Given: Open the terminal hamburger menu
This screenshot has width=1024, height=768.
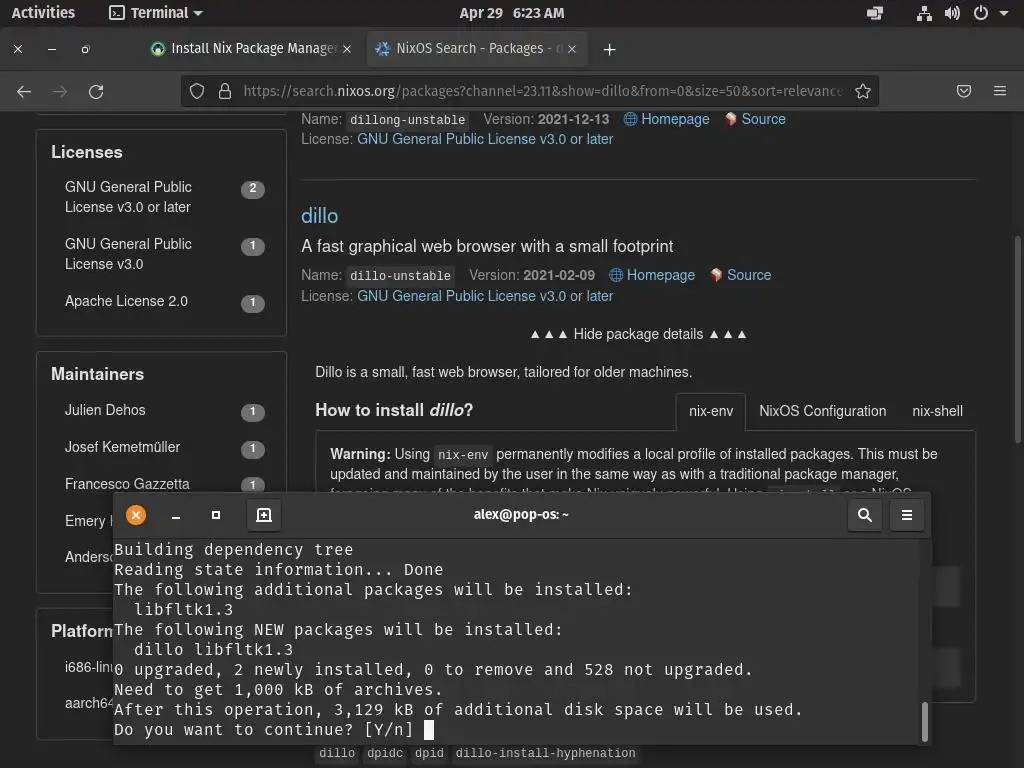Looking at the screenshot, I should 906,515.
